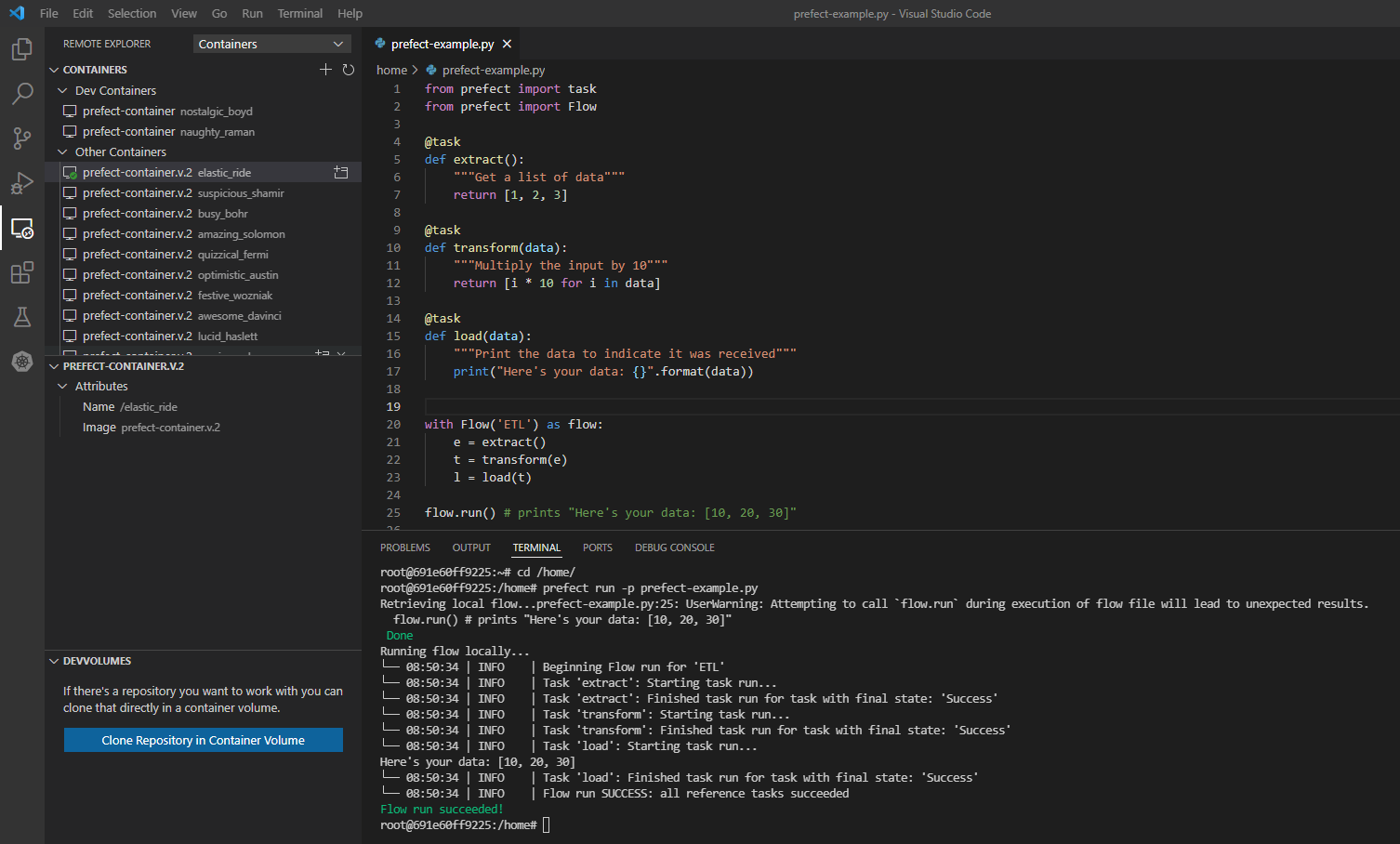The height and width of the screenshot is (844, 1400).
Task: Close the prefect-example.py editor tab
Action: [507, 44]
